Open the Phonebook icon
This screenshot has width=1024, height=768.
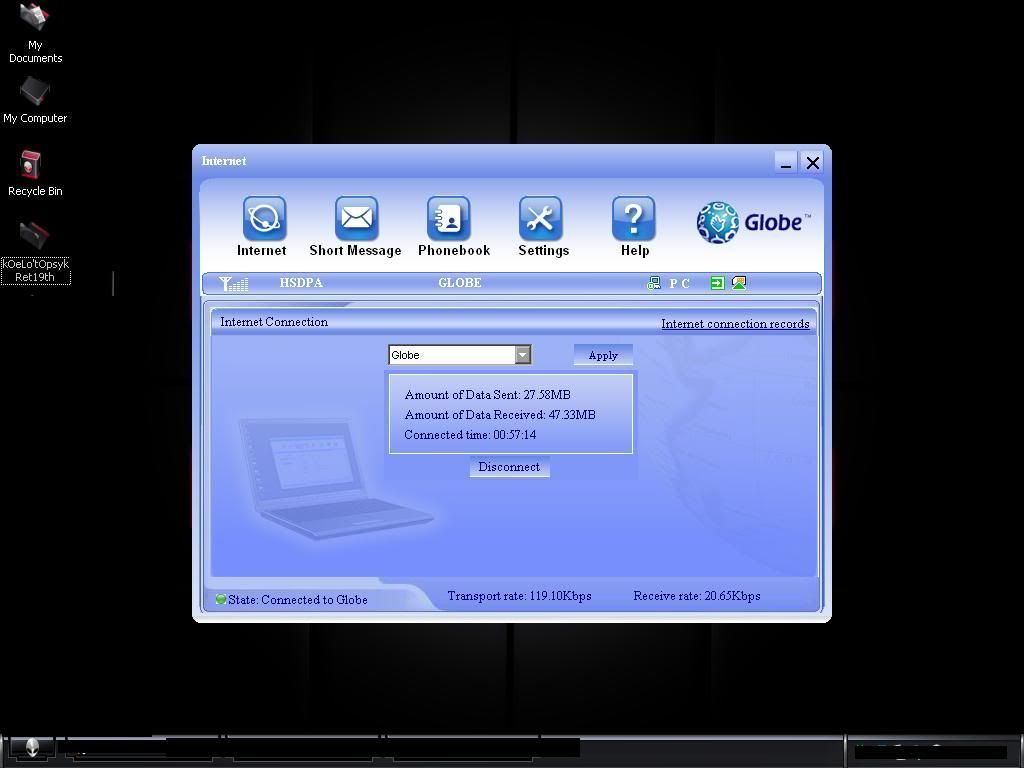[x=448, y=218]
